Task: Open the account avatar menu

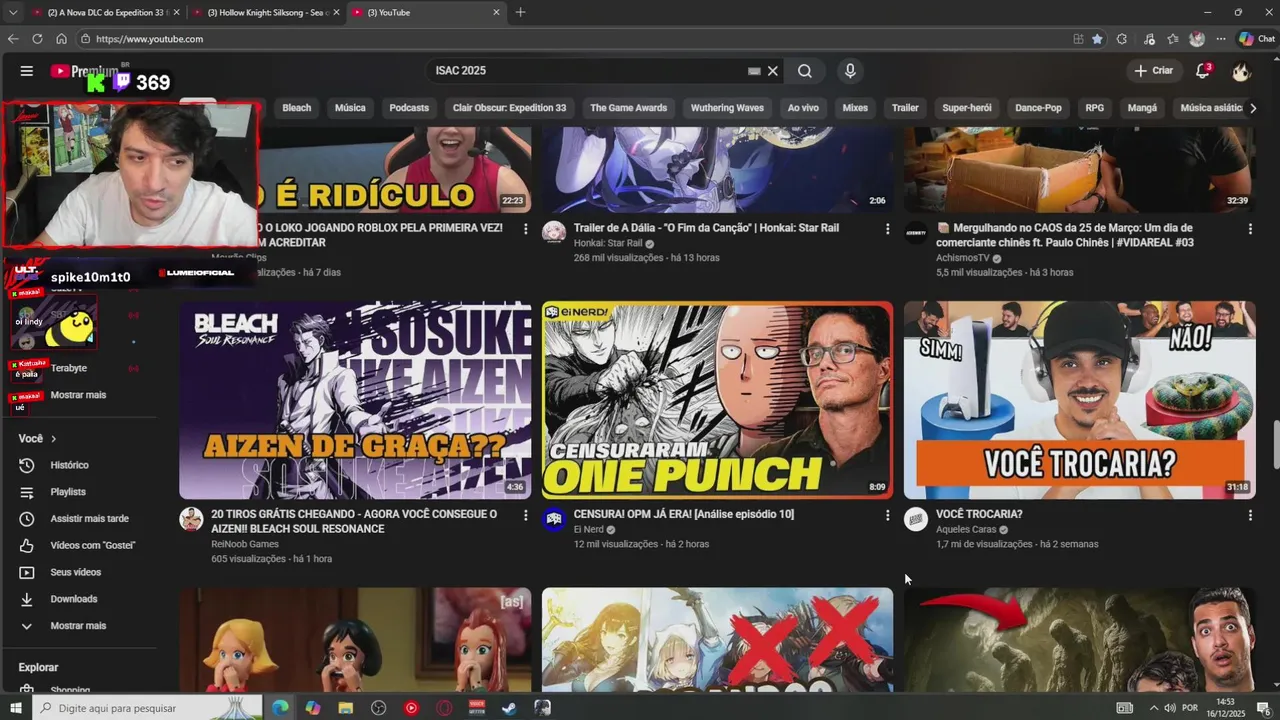Action: coord(1241,71)
